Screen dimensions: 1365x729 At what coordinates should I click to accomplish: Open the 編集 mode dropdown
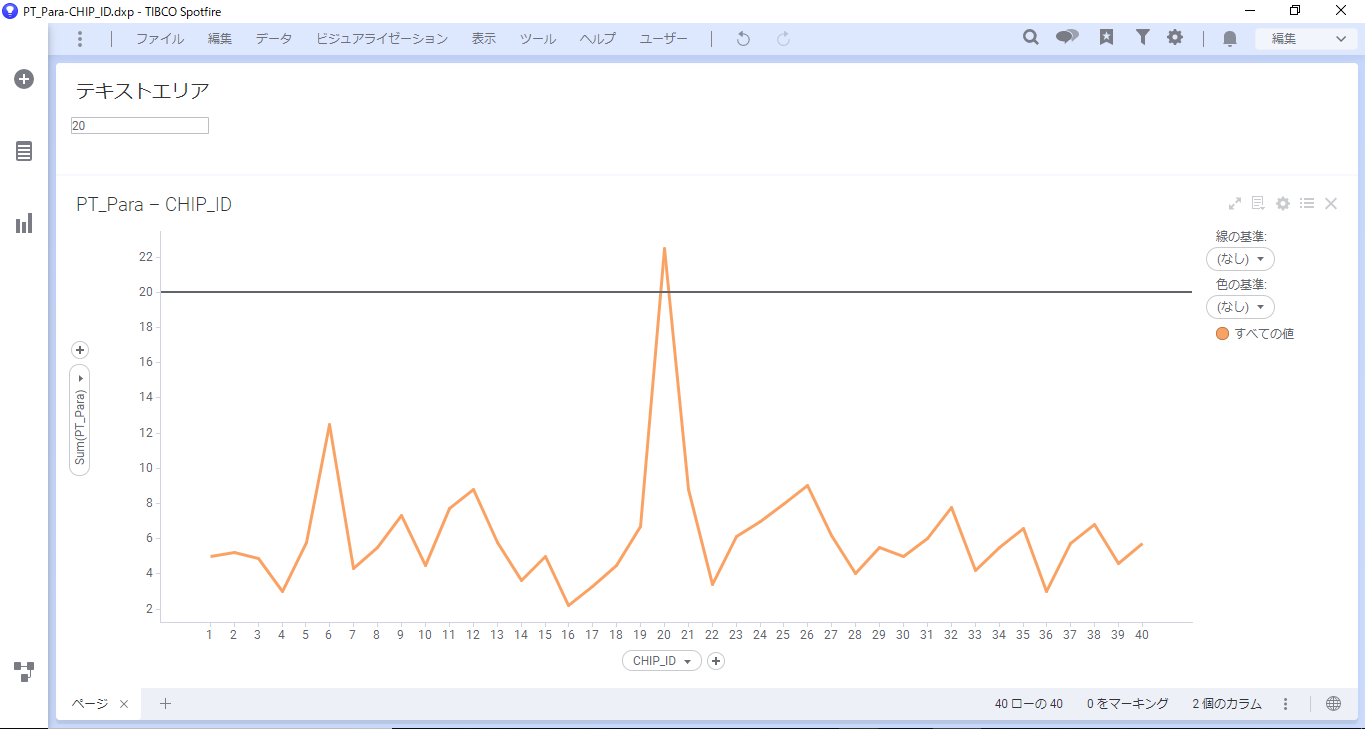click(1306, 39)
